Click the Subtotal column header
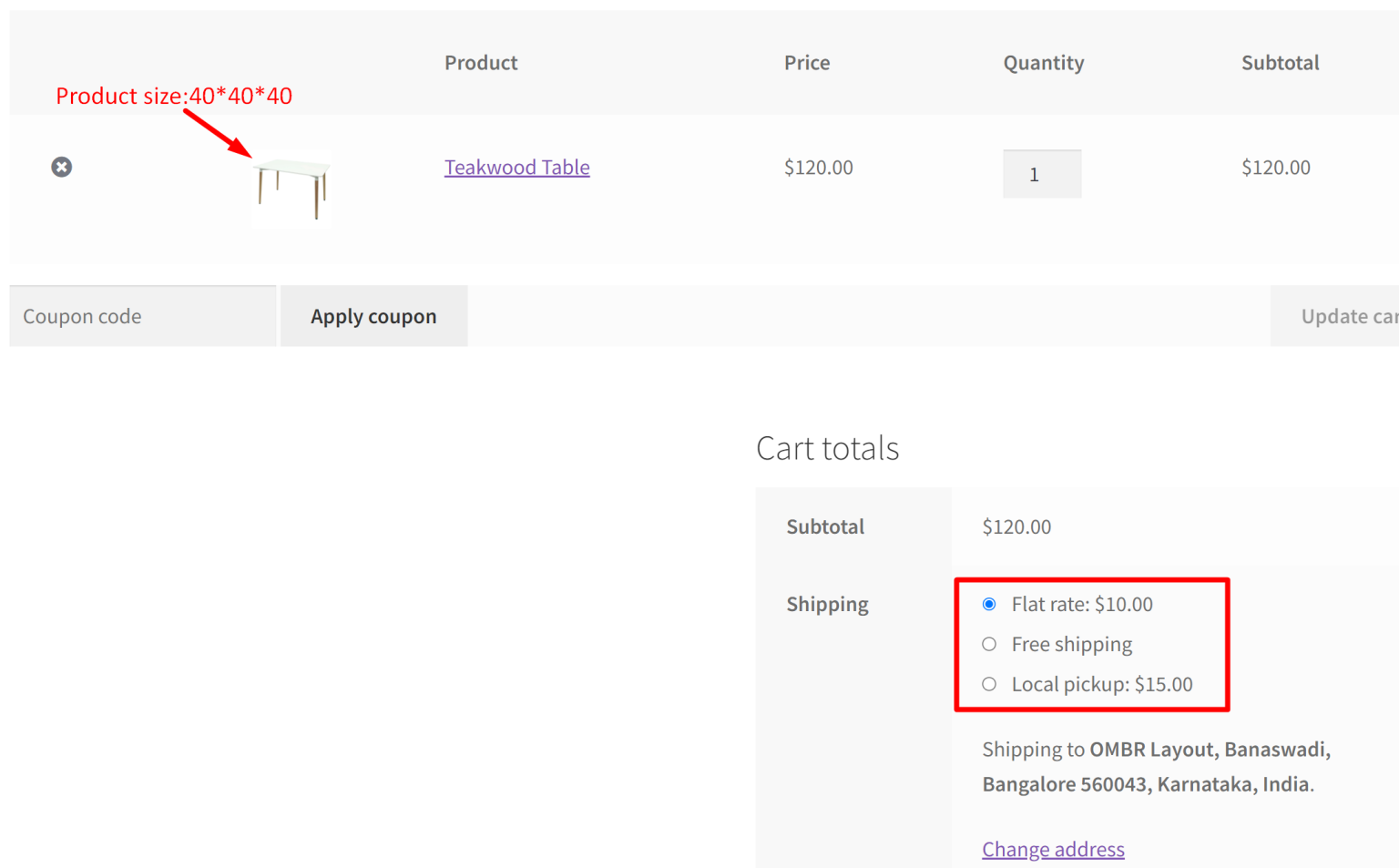Screen dimensions: 1399x868 pos(1280,62)
